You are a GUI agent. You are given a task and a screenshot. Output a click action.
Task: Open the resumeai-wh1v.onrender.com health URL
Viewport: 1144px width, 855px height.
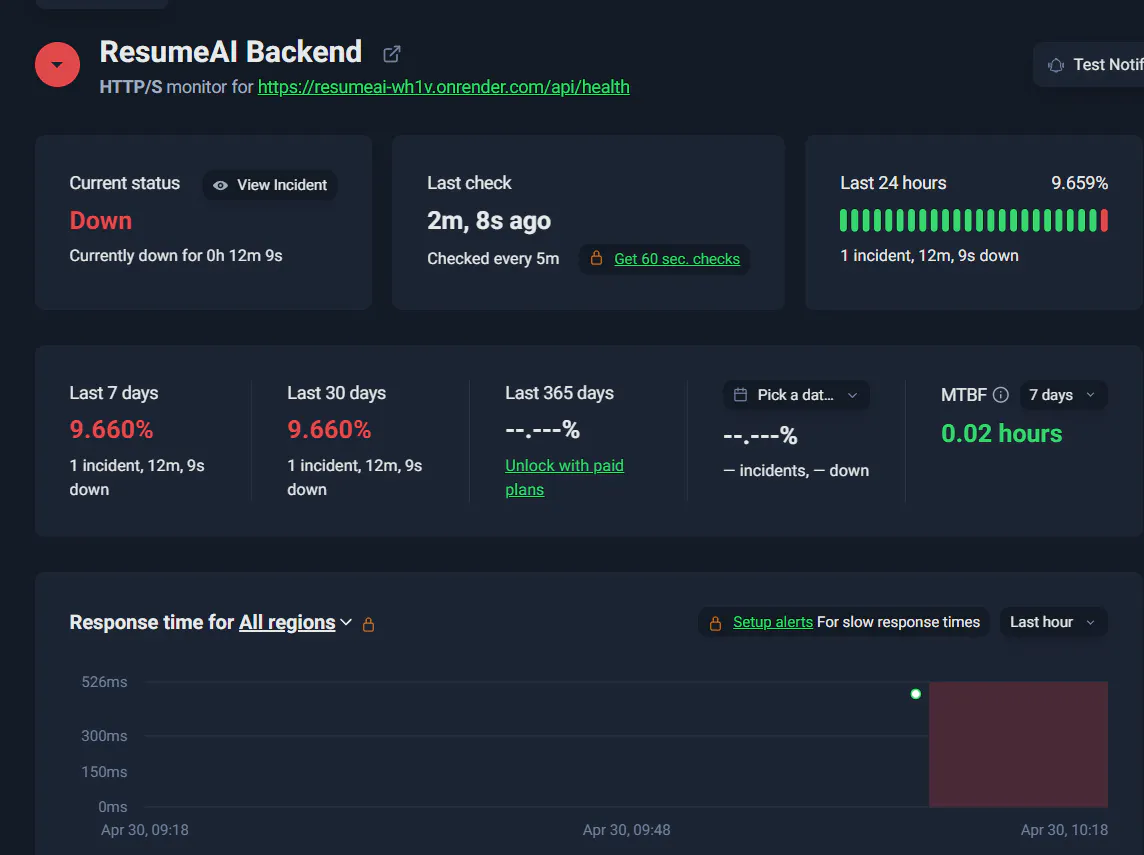(x=444, y=87)
